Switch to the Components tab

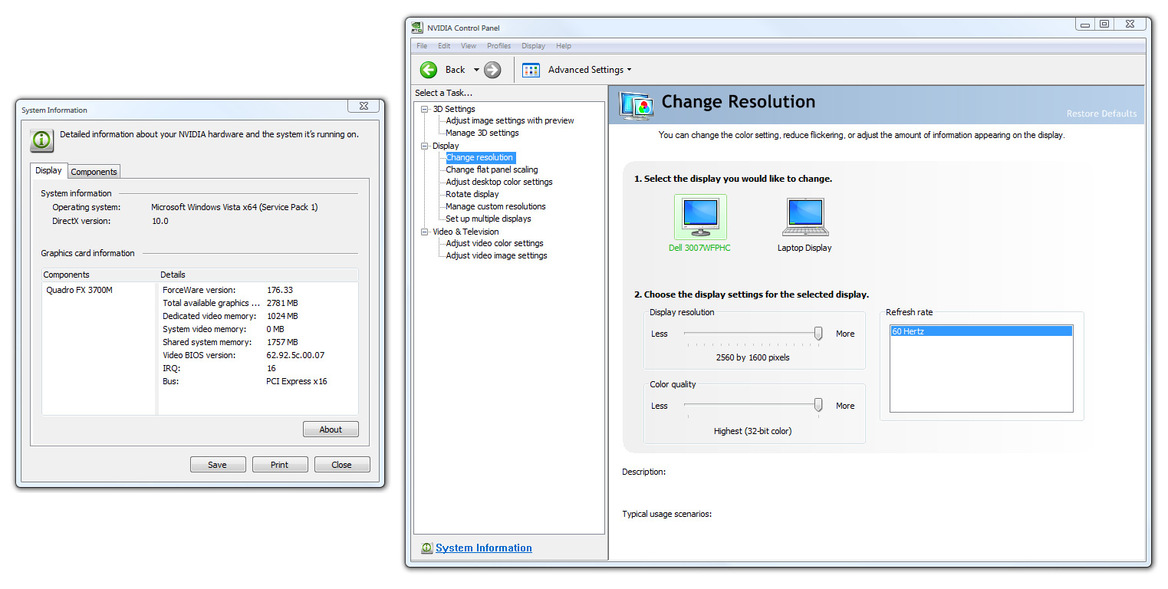click(x=94, y=172)
